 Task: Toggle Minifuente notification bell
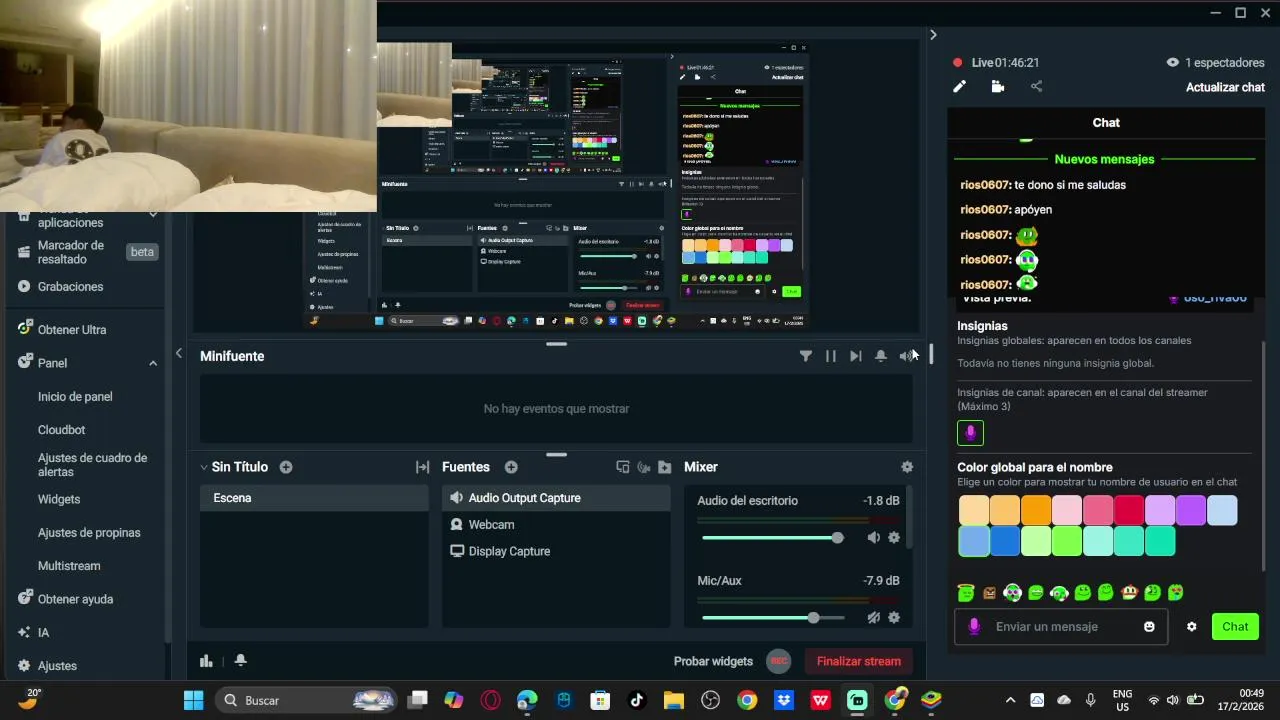tap(881, 356)
